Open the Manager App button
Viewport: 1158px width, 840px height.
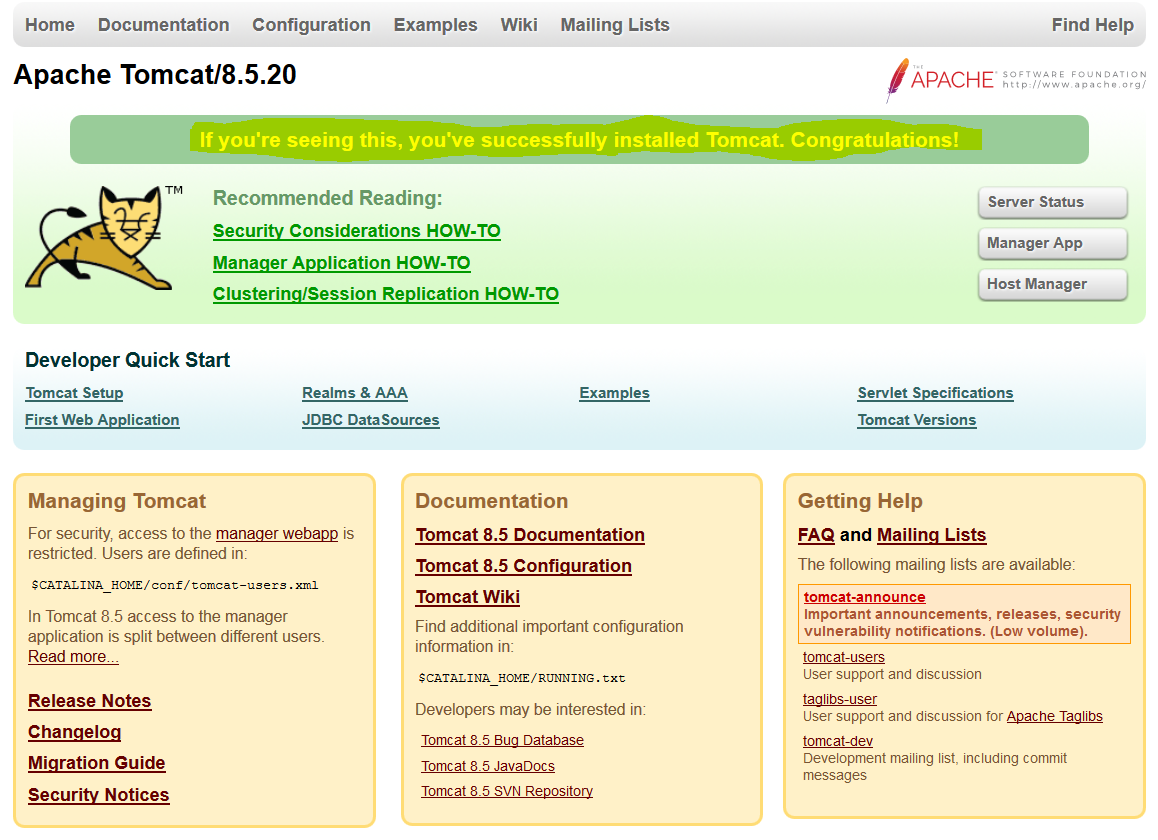[x=1052, y=243]
